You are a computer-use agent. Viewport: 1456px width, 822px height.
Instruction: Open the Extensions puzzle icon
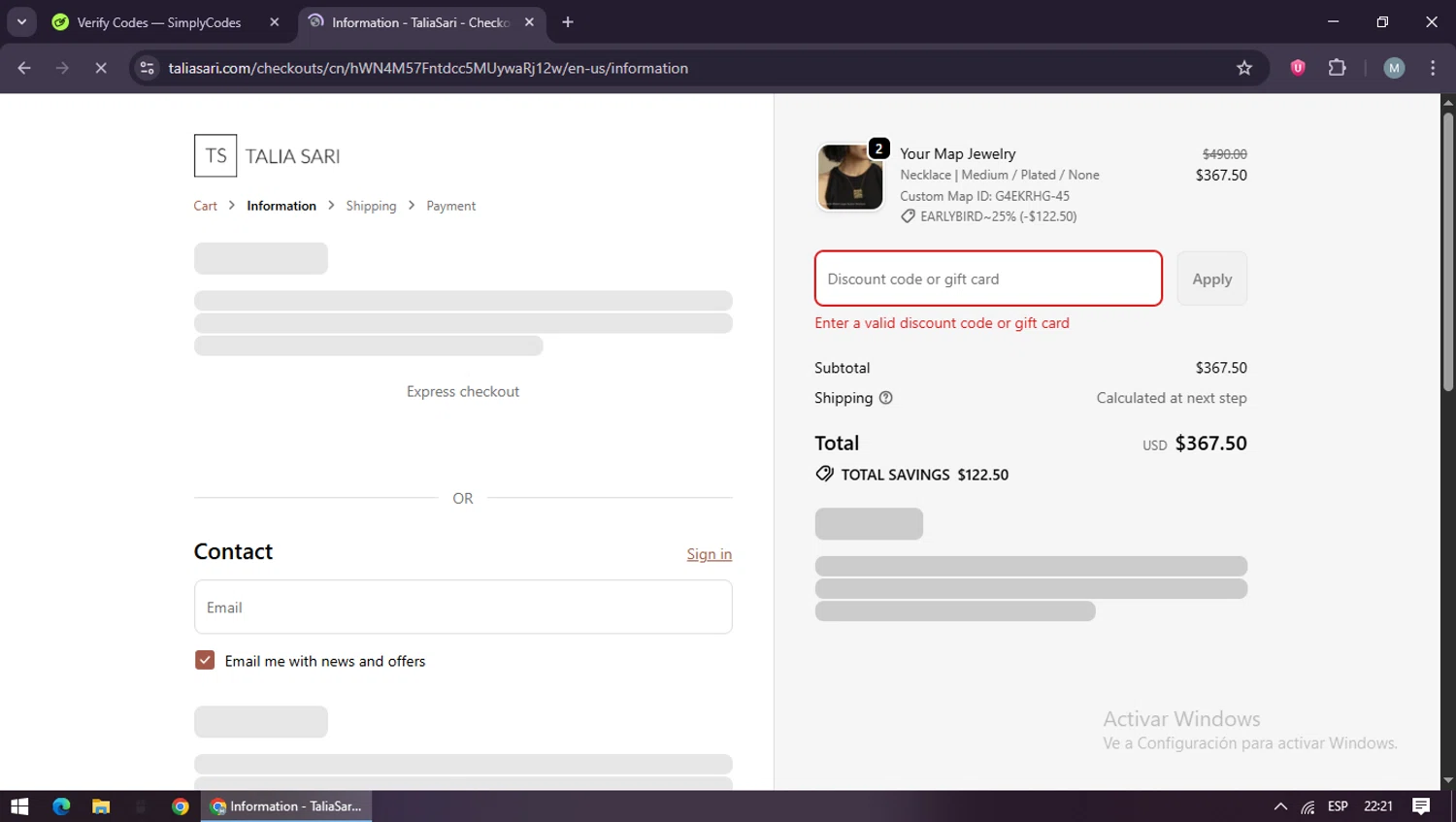click(x=1337, y=68)
